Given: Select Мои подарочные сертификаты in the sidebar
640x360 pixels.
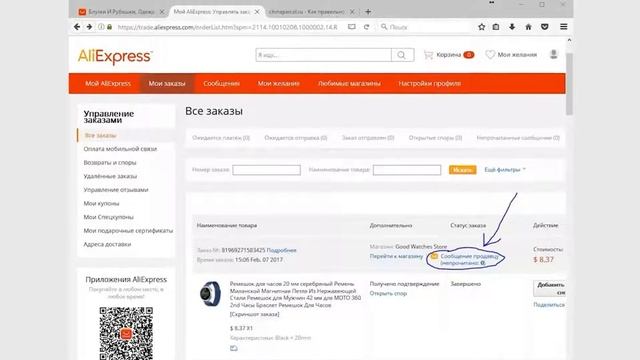Looking at the screenshot, I should click(x=128, y=231).
